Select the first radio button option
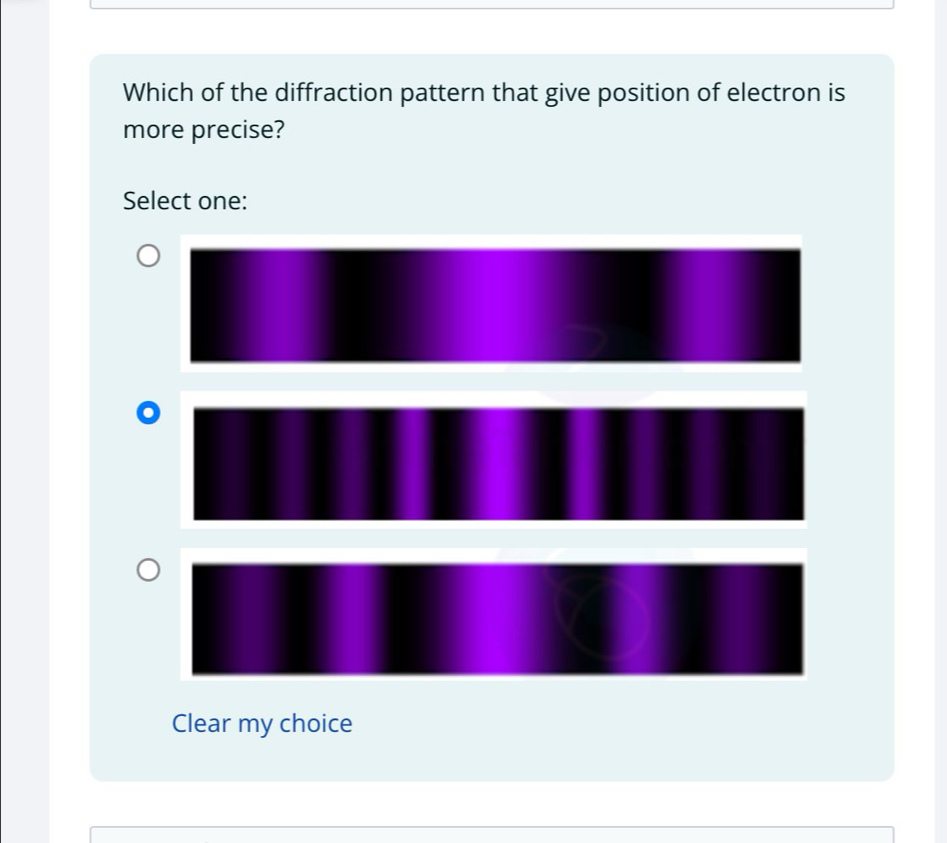 (149, 256)
